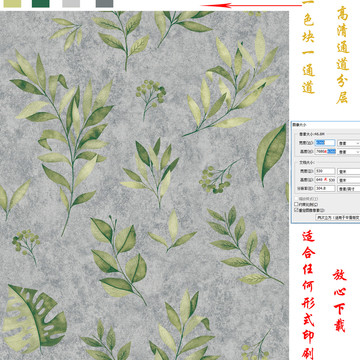Screen dimensions: 360x360
Task: Click the pixel height input field
Action: (325, 151)
